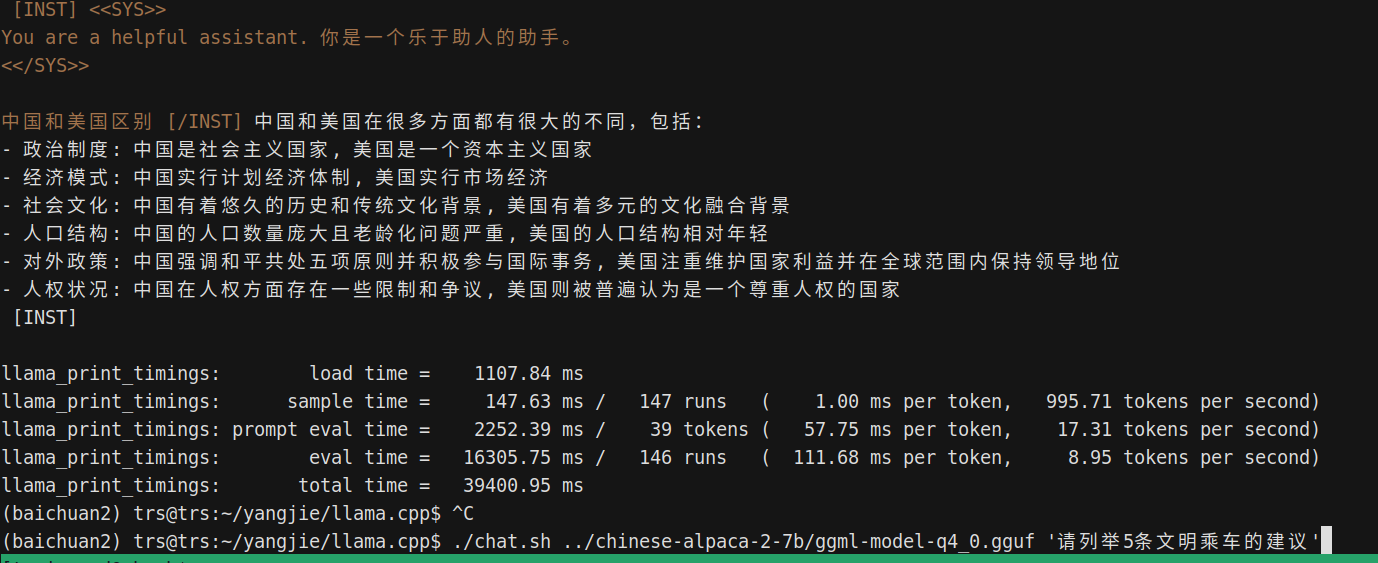Click the 政治制度 bullet line
Screen dimensions: 1378x563
[x=297, y=149]
